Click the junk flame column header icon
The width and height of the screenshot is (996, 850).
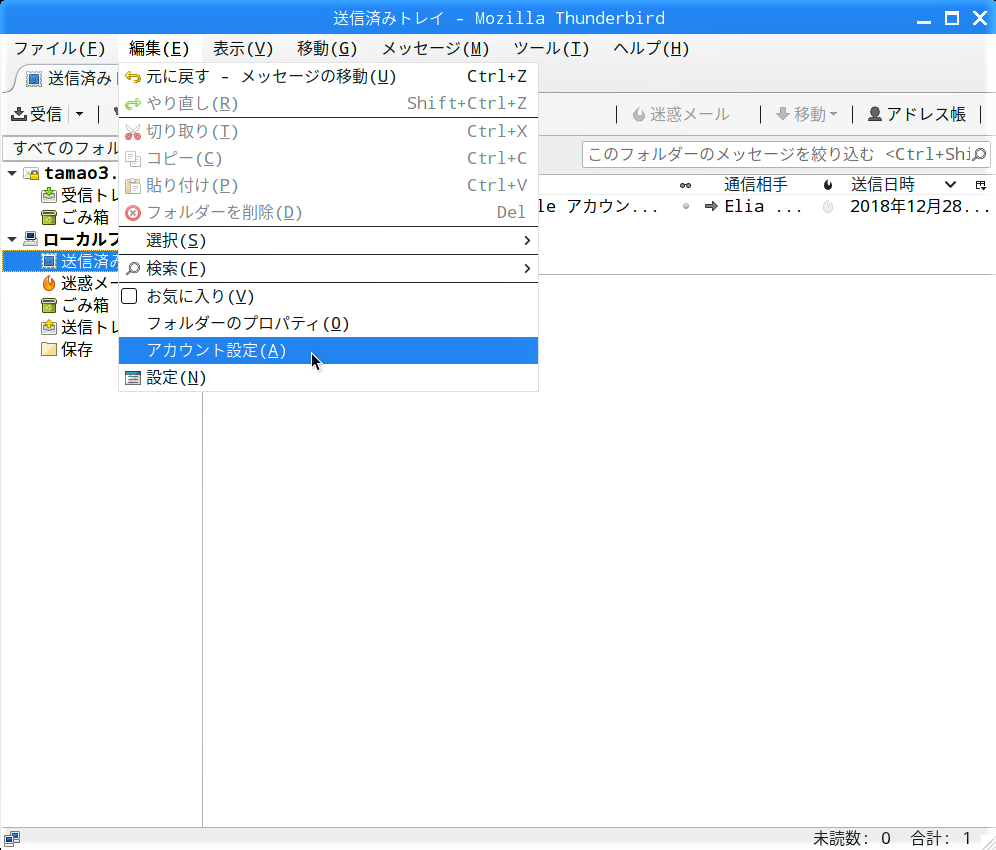pos(828,186)
